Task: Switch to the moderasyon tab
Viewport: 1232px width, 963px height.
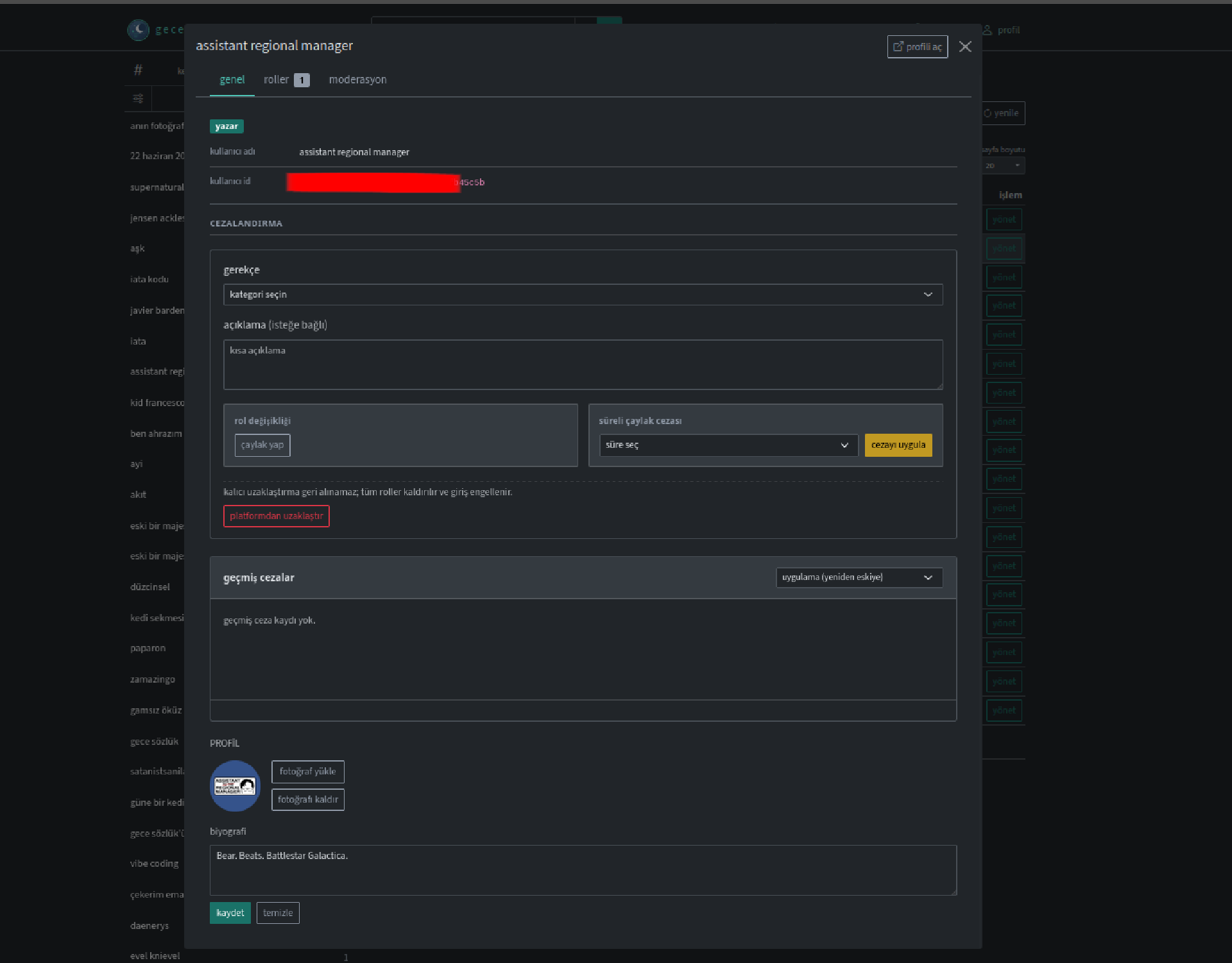Action: coord(357,80)
